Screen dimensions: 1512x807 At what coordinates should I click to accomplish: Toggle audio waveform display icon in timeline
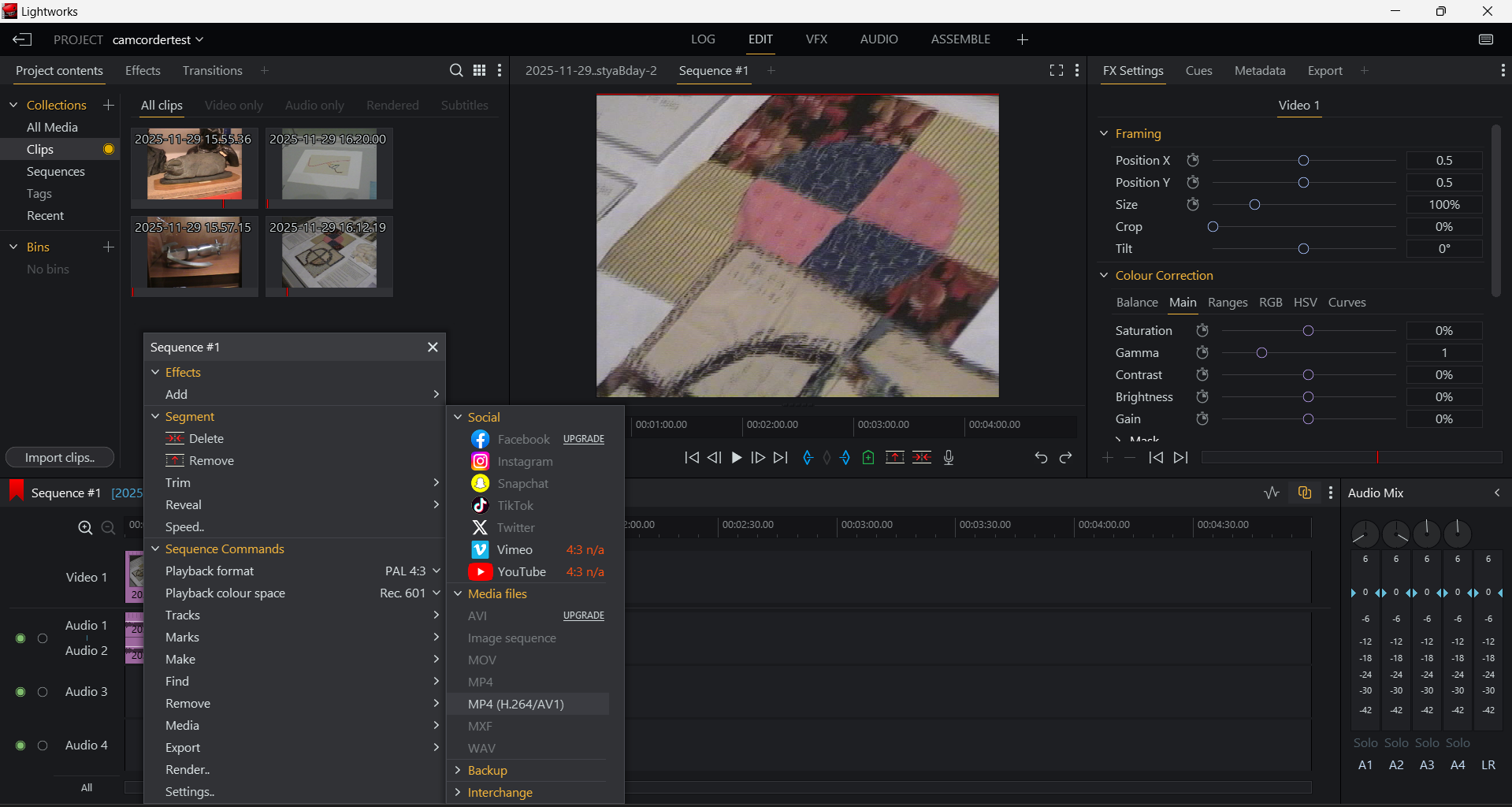tap(1272, 493)
